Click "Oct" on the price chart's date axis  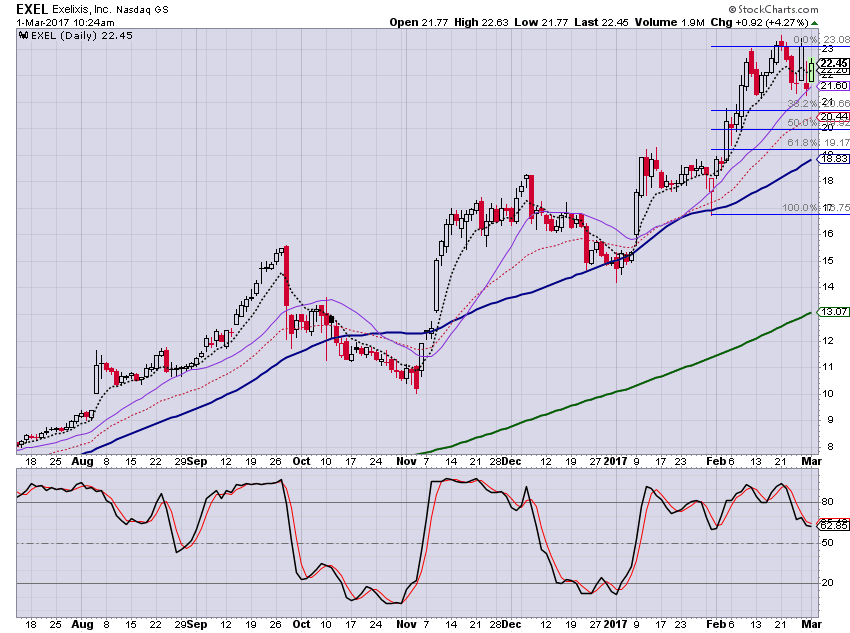click(301, 461)
